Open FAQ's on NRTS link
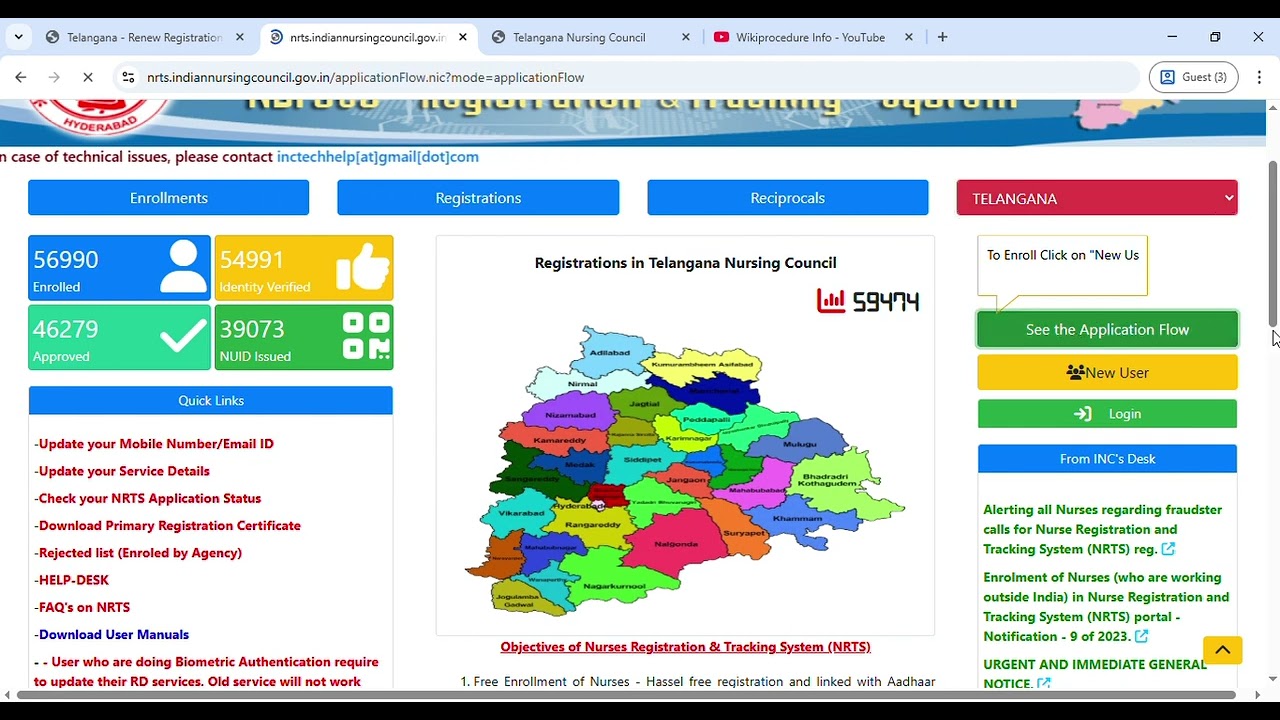The height and width of the screenshot is (720, 1280). tap(82, 607)
